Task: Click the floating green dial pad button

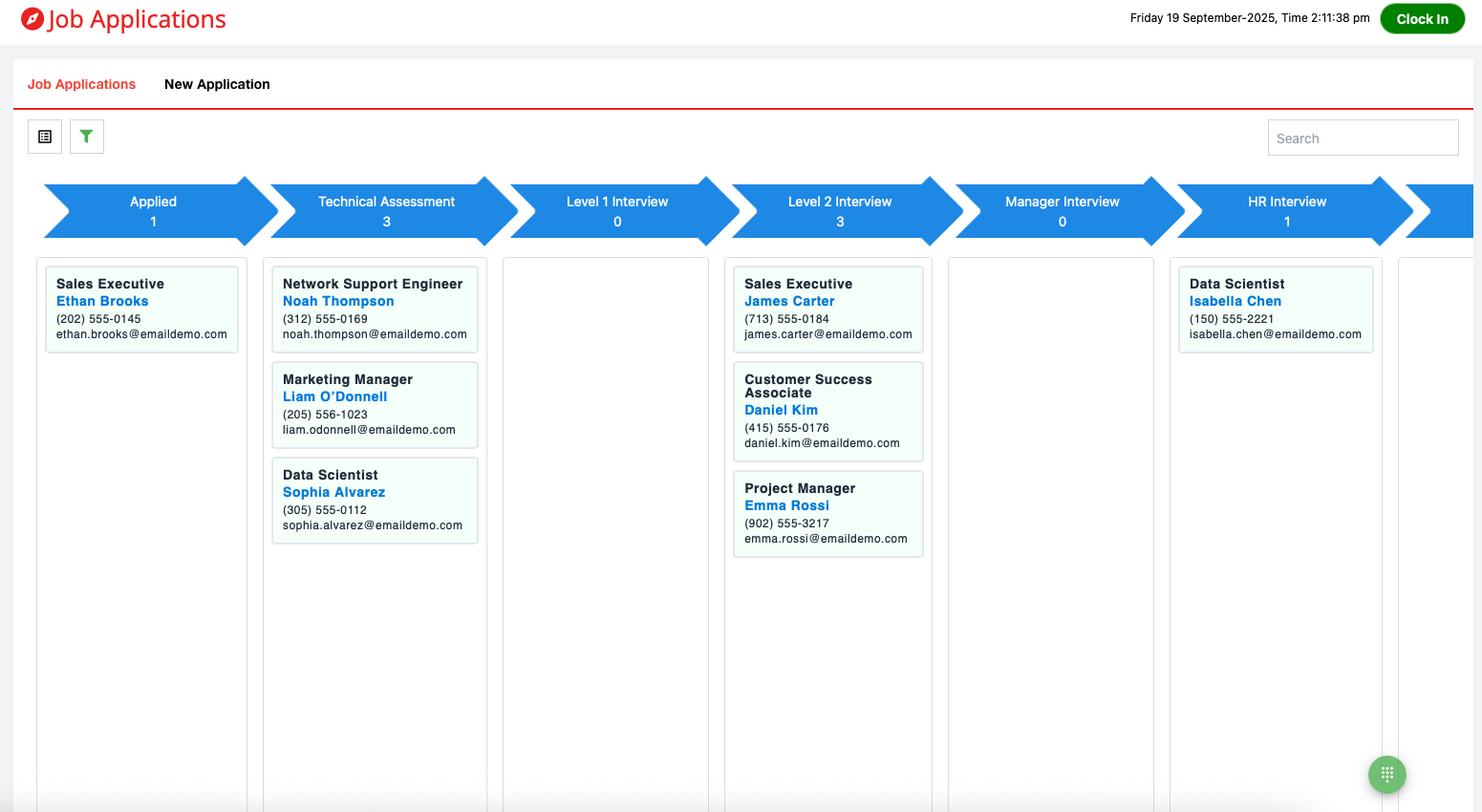Action: coord(1386,774)
